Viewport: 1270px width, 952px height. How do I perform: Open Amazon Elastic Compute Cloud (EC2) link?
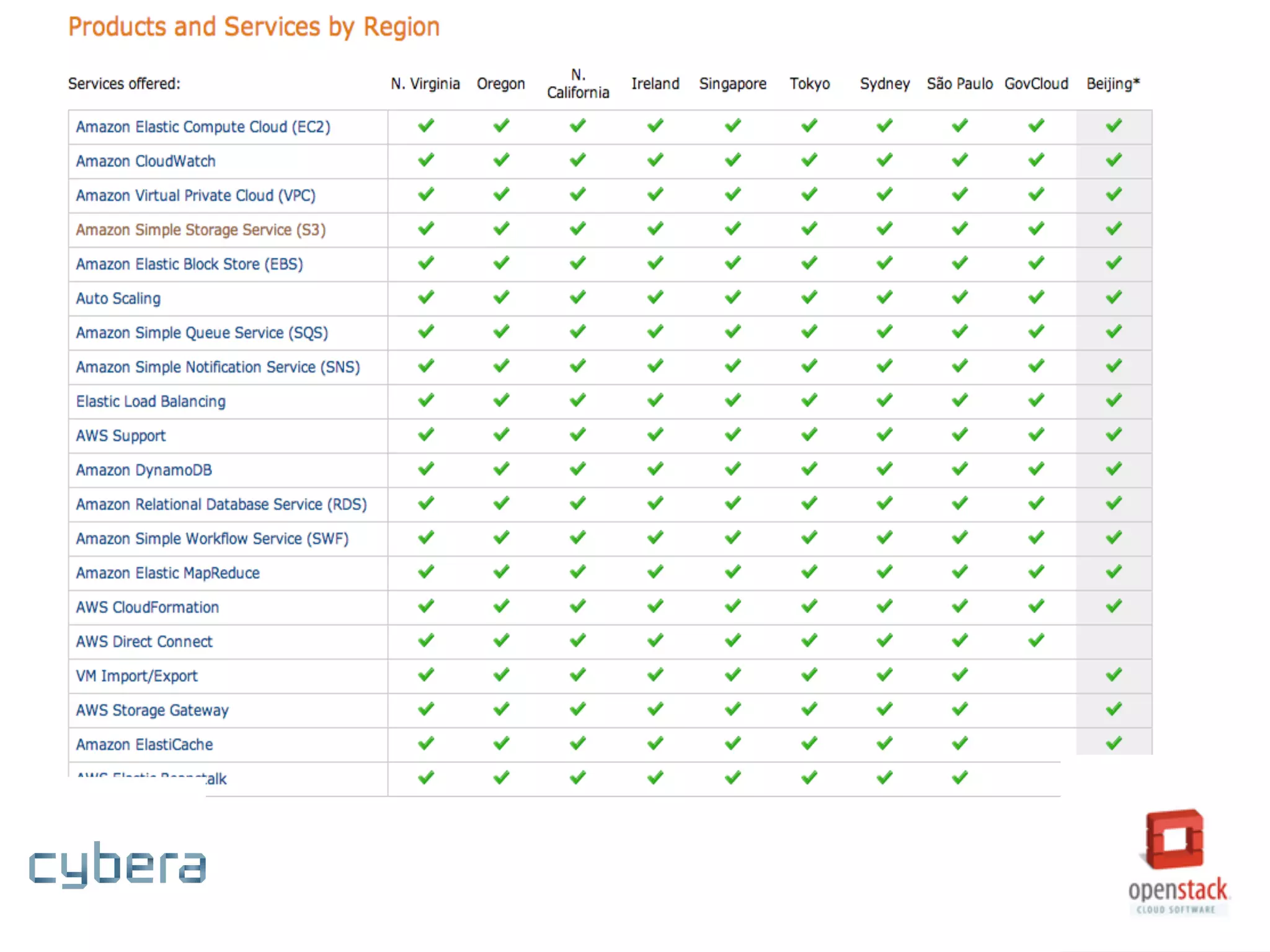pyautogui.click(x=203, y=127)
